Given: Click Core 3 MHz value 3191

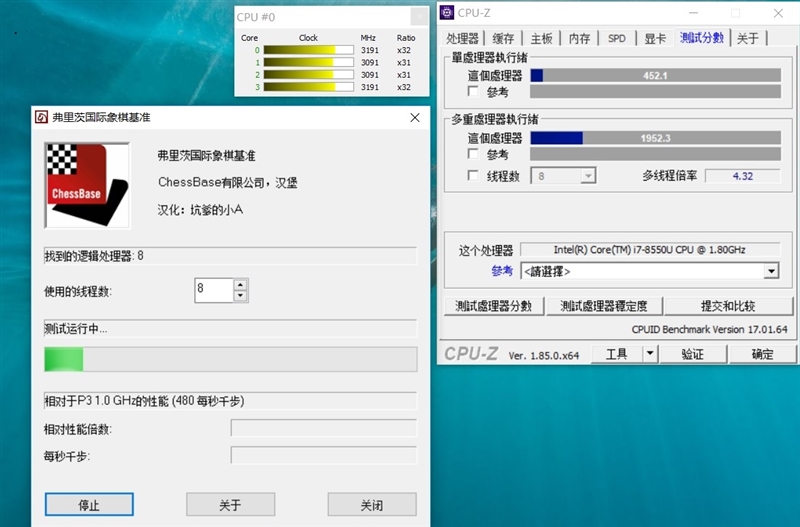Looking at the screenshot, I should [x=370, y=87].
